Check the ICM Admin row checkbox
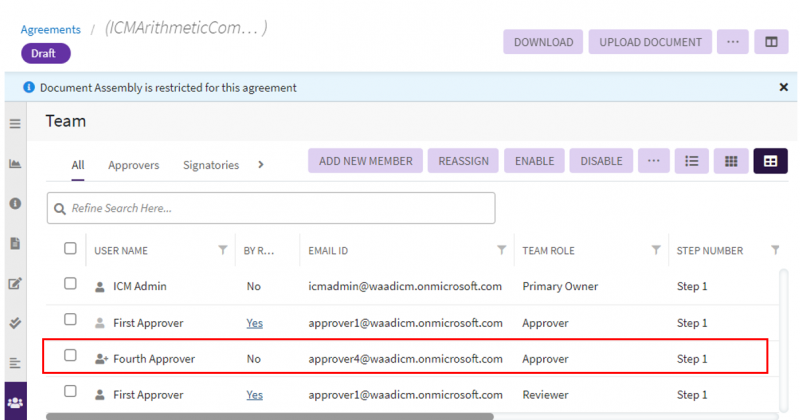The height and width of the screenshot is (420, 800). click(x=70, y=284)
